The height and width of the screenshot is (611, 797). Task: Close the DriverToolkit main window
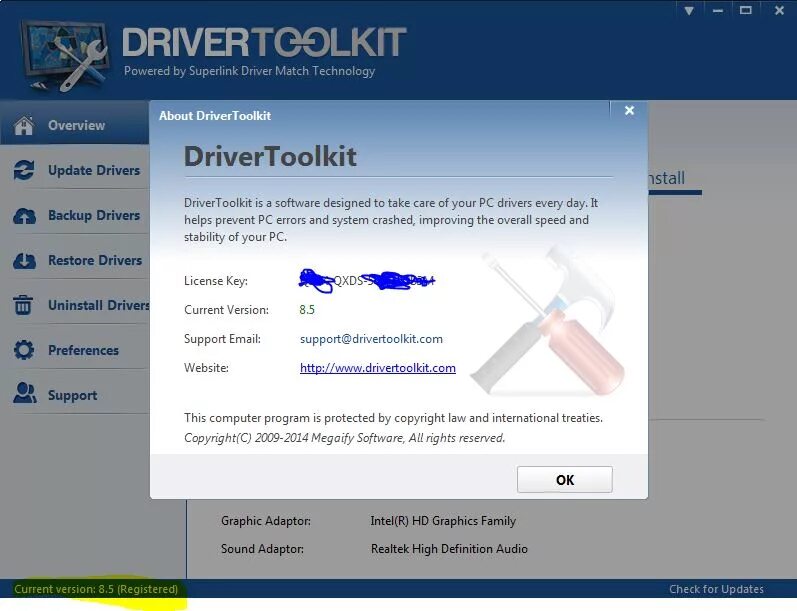tap(779, 10)
